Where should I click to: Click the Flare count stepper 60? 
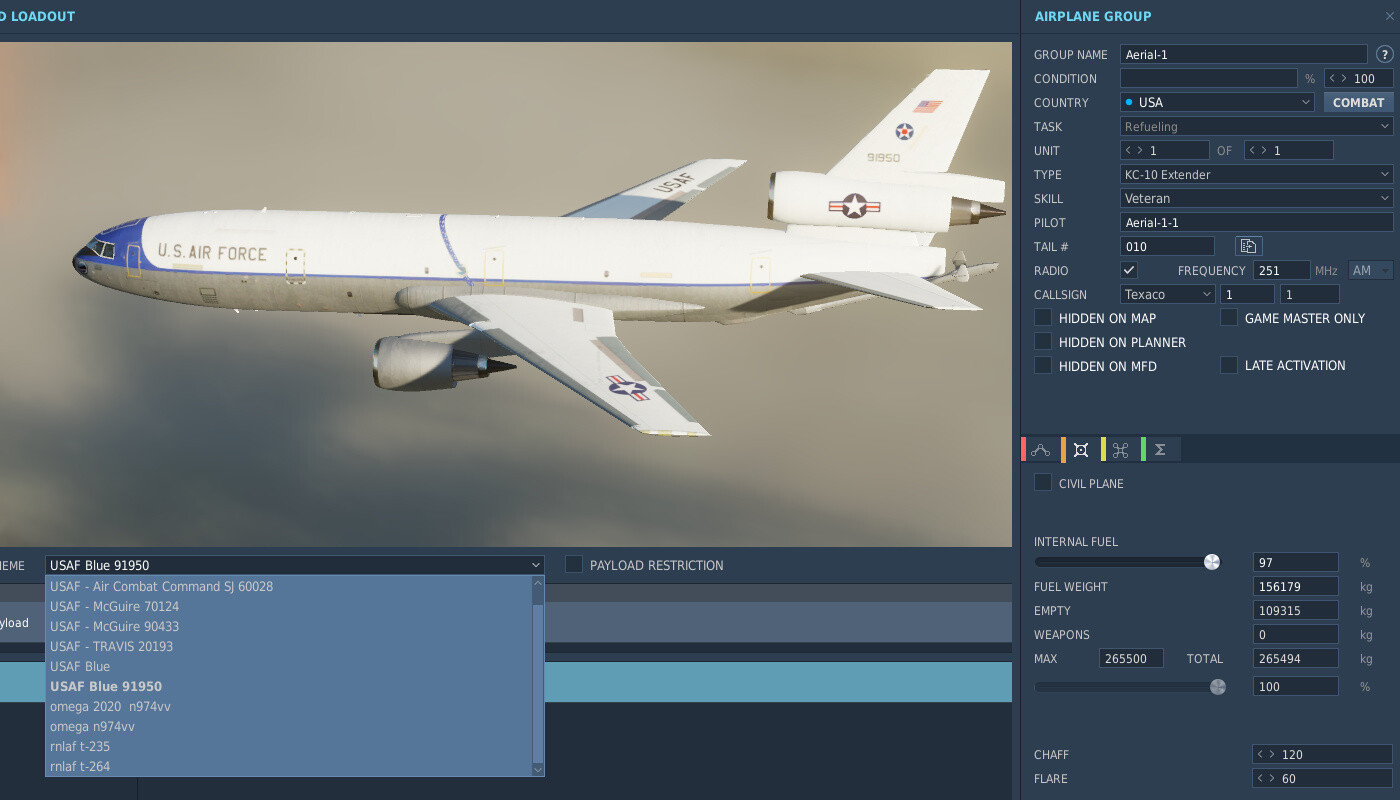coord(1322,778)
